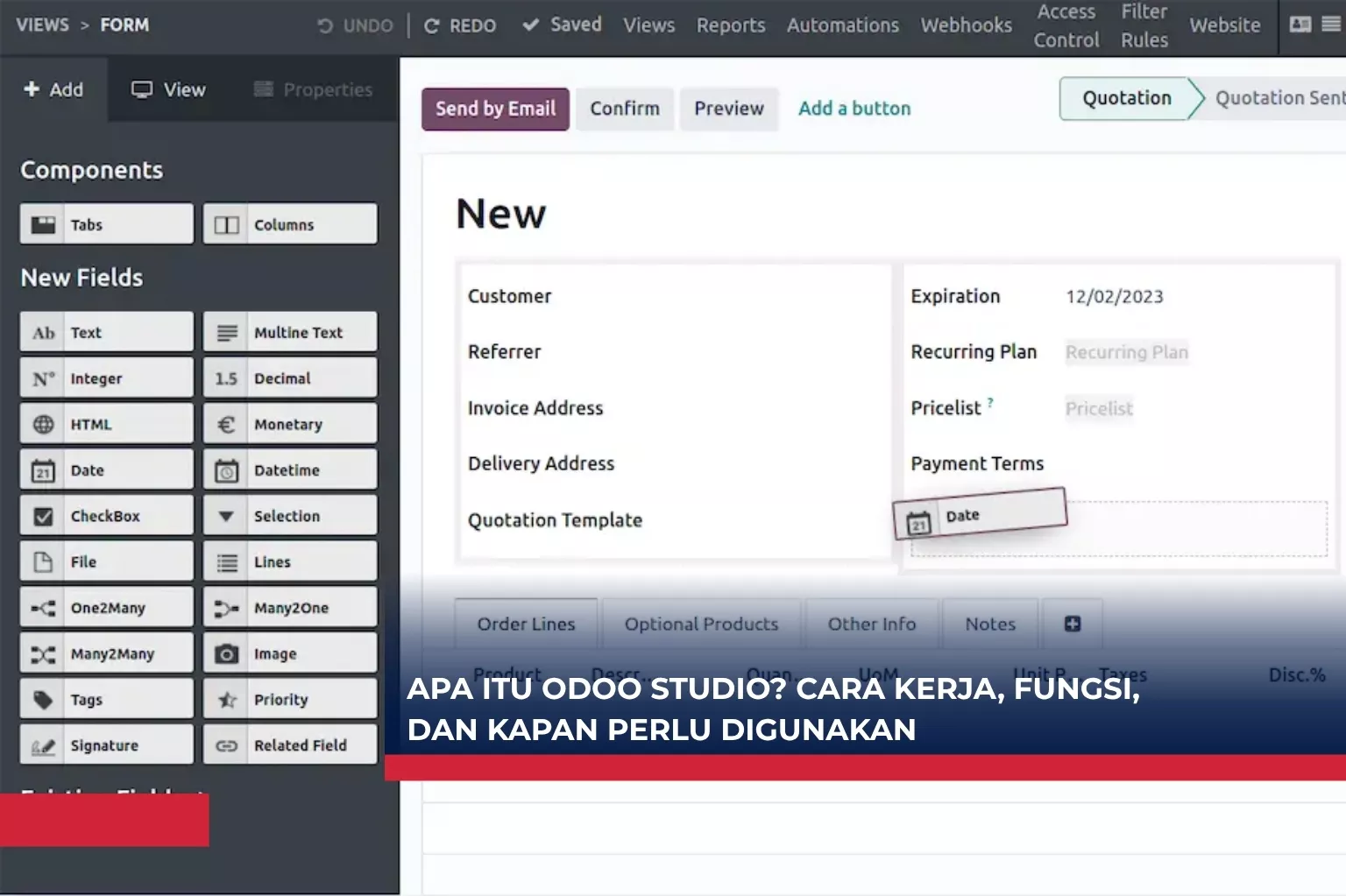Select the Many2One field component

pyautogui.click(x=290, y=607)
